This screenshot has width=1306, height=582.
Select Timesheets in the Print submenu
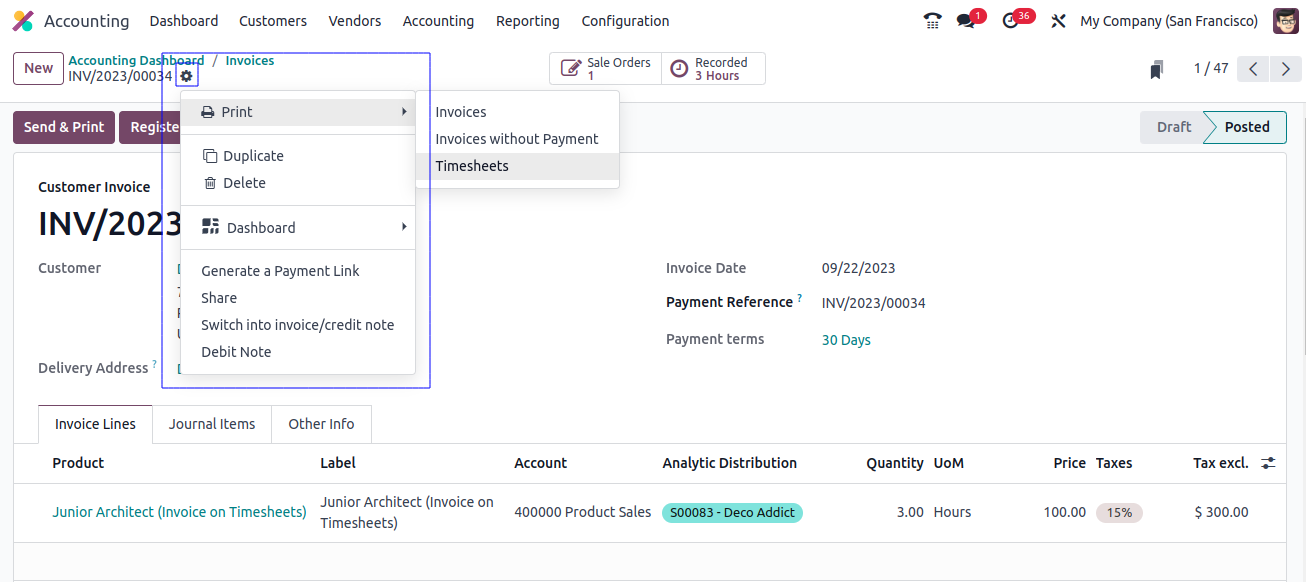pos(472,166)
